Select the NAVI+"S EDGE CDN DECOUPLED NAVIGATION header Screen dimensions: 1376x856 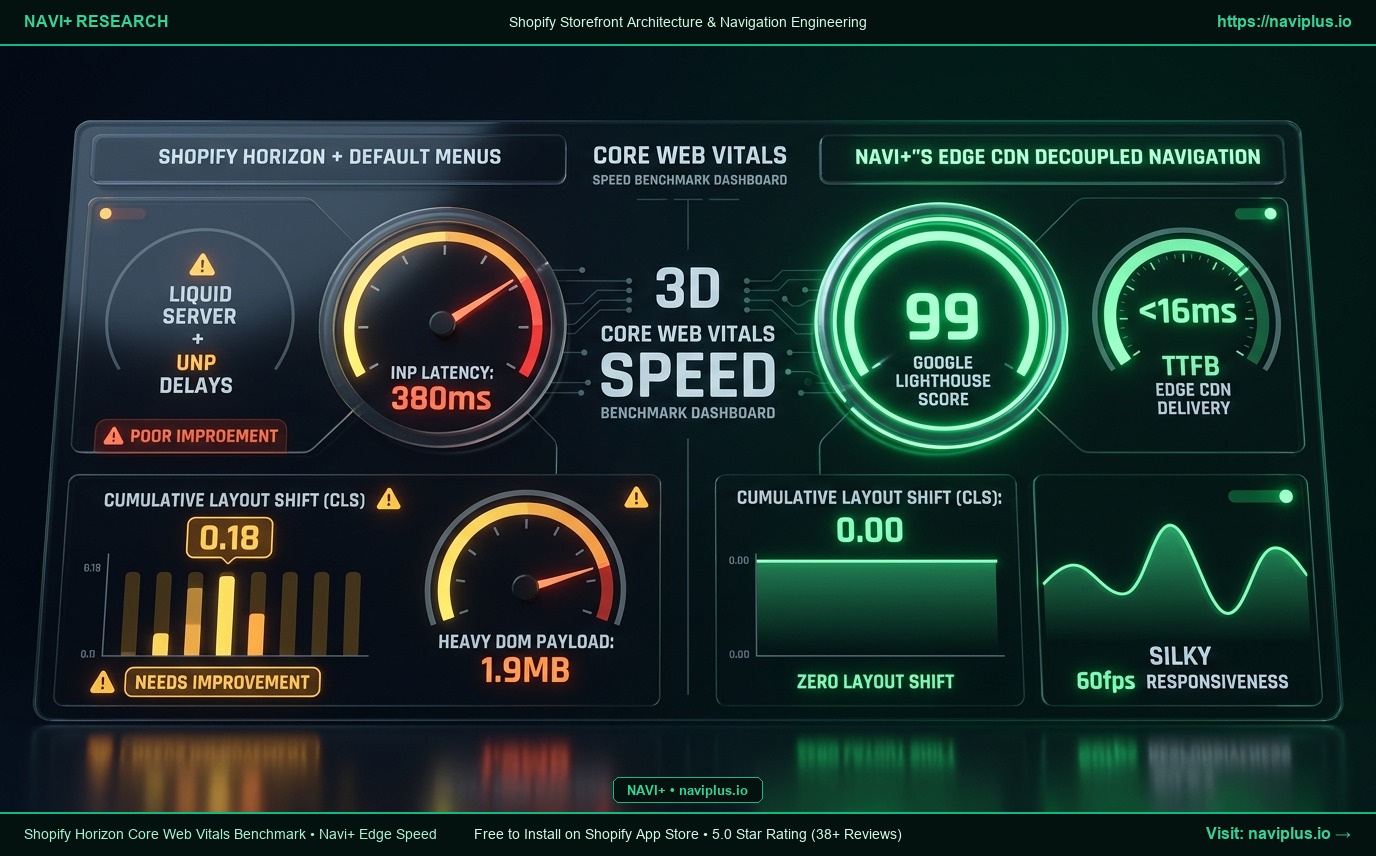[x=1052, y=157]
